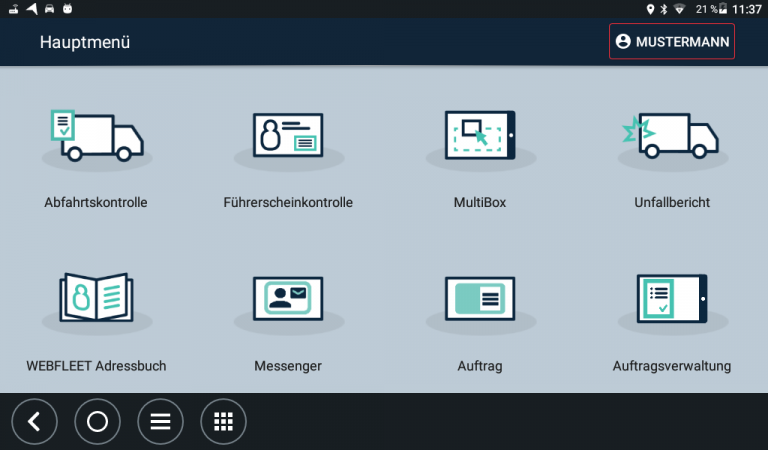This screenshot has height=450, width=768.
Task: Tap the battery 21 % indicator
Action: [x=711, y=9]
